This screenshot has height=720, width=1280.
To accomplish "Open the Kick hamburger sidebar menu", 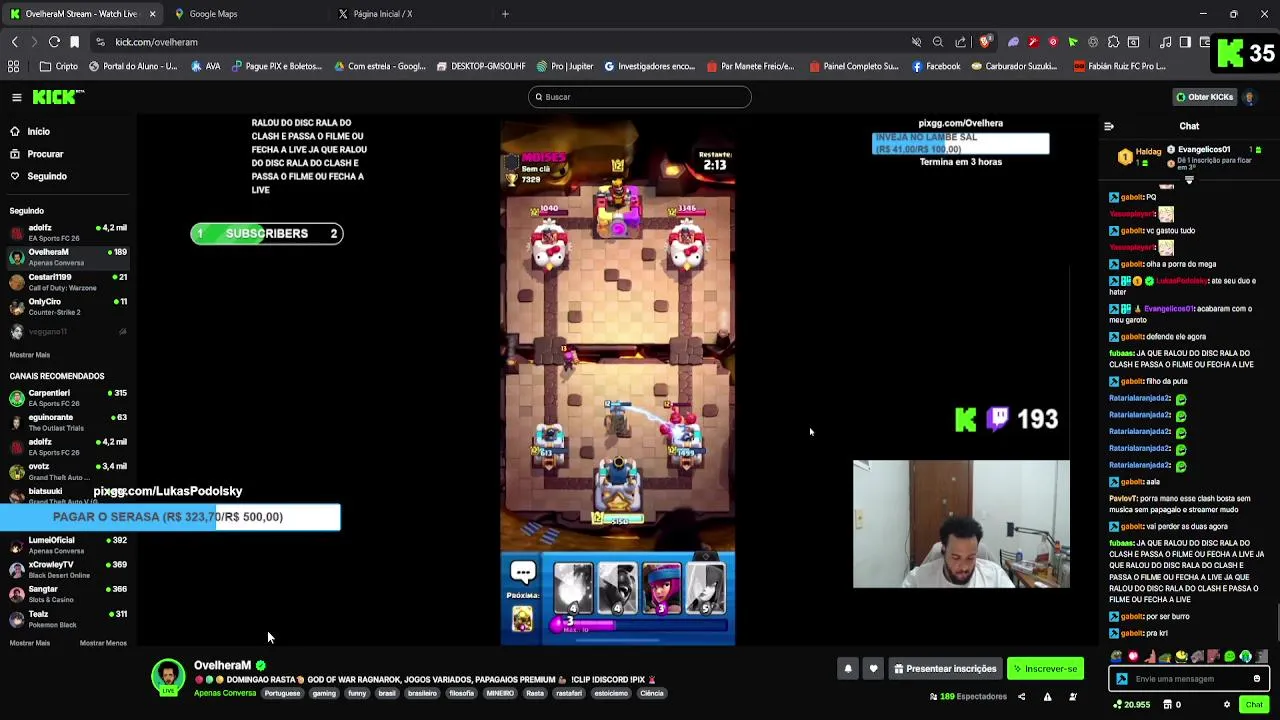I will tap(17, 97).
